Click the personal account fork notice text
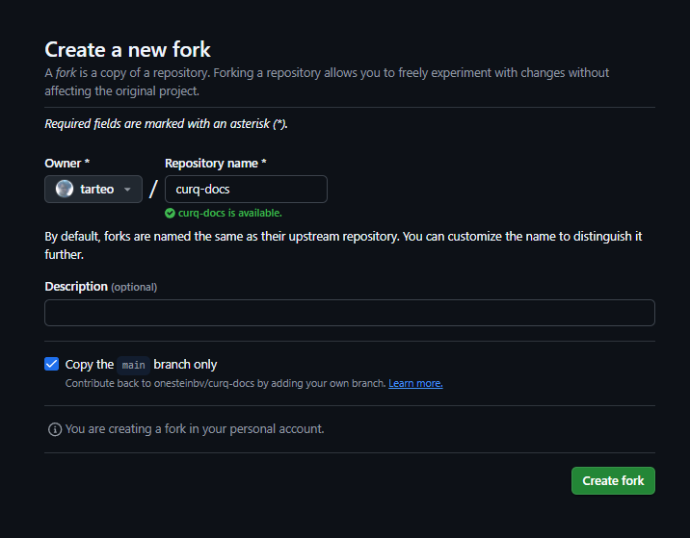 (195, 429)
